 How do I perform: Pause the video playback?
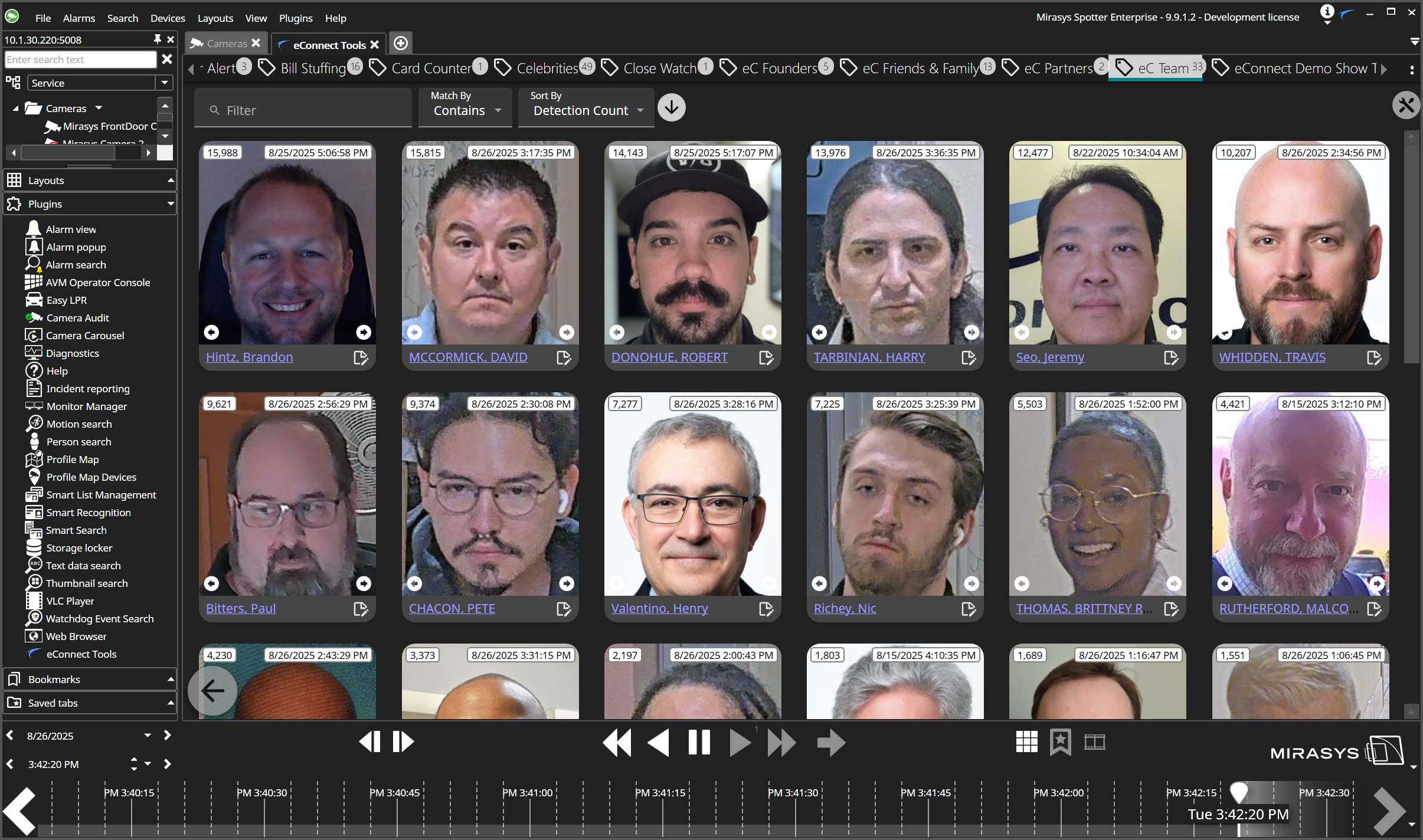pyautogui.click(x=699, y=742)
